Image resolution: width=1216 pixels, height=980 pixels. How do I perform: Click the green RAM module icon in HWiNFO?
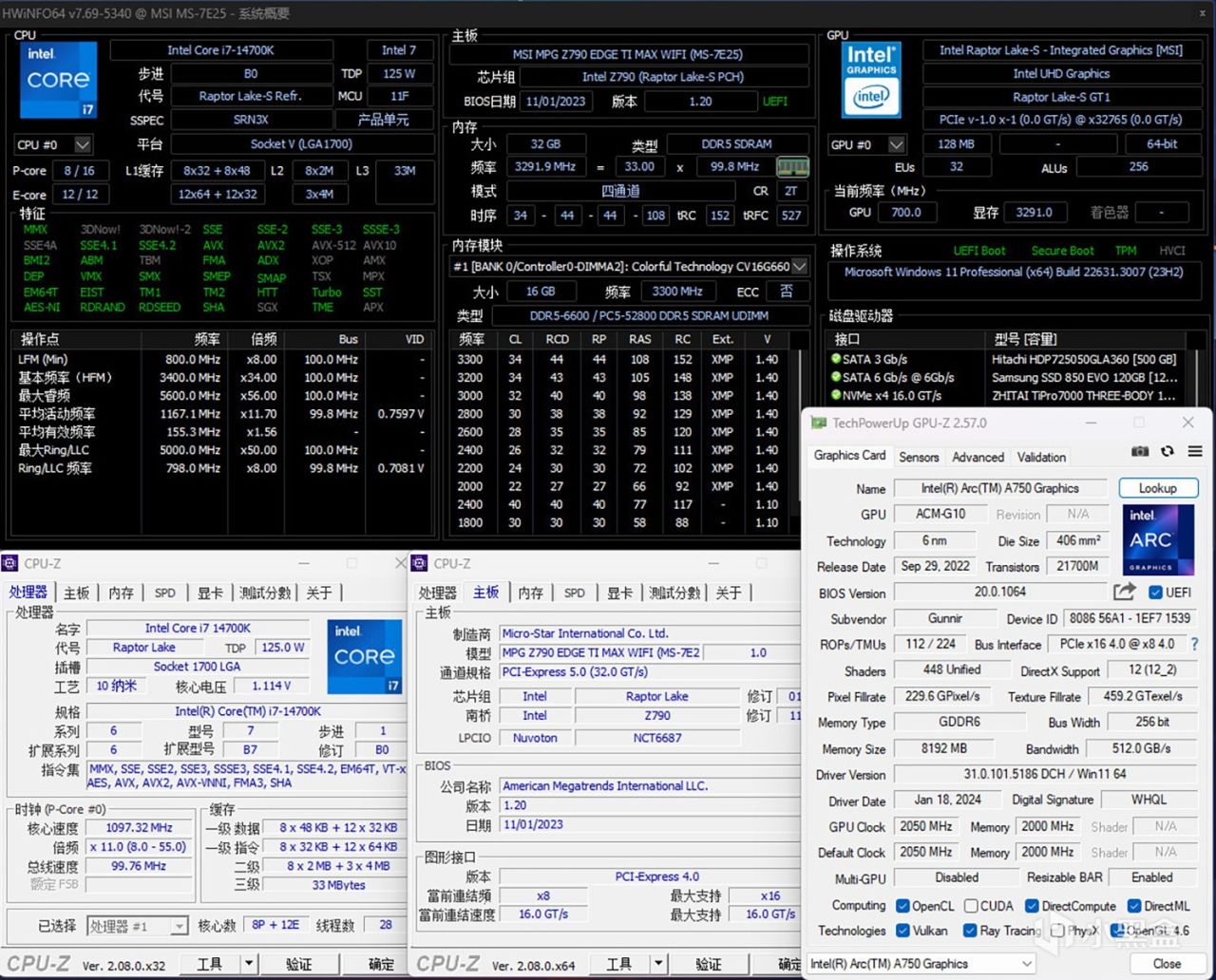pos(793,166)
